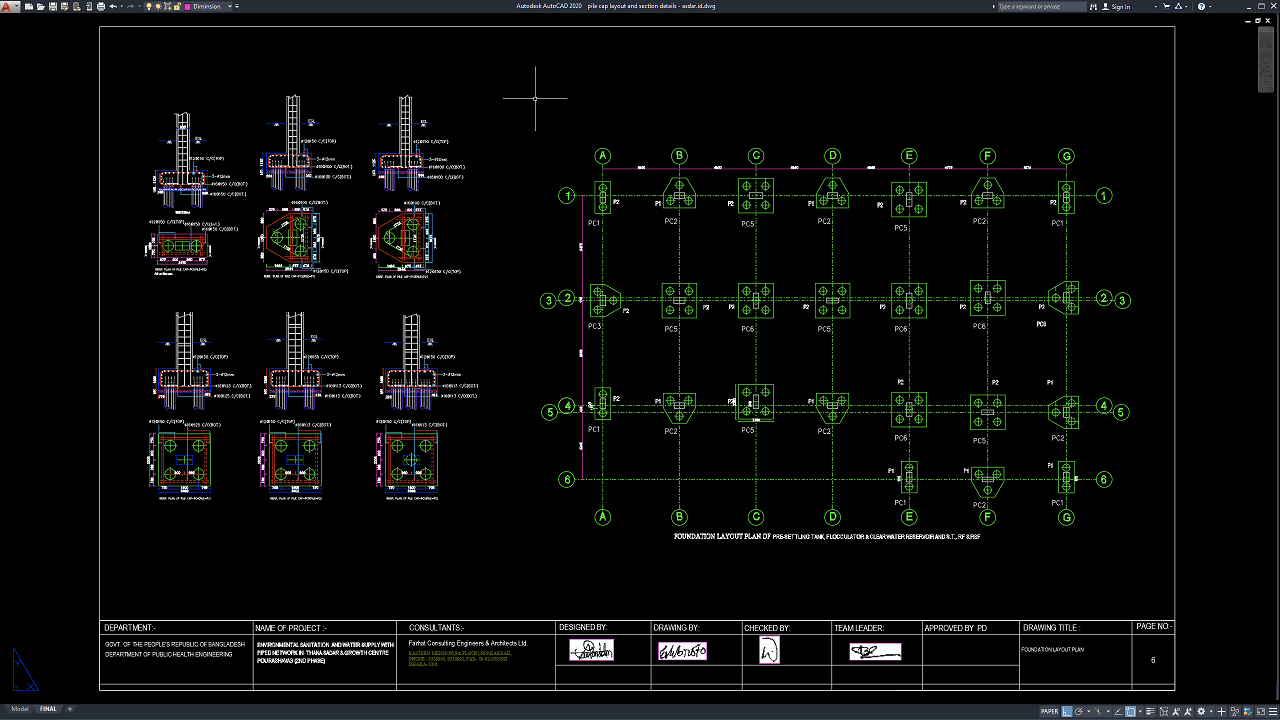
Task: Select the FOUNDATION LAYOUT PLAN OF caption text
Action: (722, 537)
